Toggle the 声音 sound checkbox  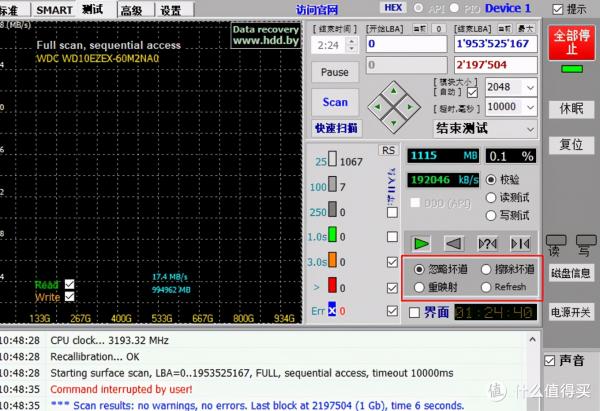(x=549, y=360)
